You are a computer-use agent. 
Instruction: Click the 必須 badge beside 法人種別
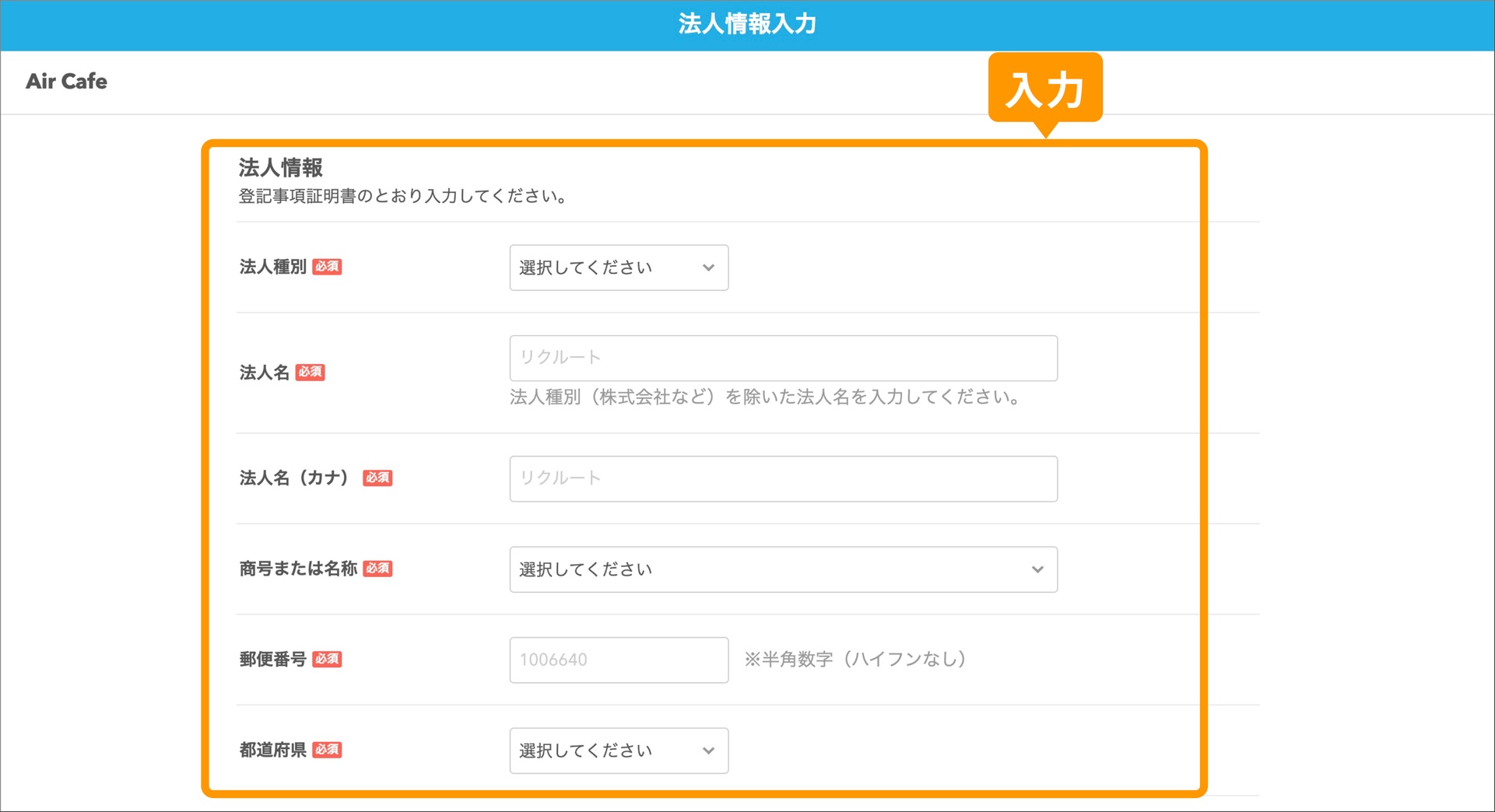pyautogui.click(x=328, y=266)
